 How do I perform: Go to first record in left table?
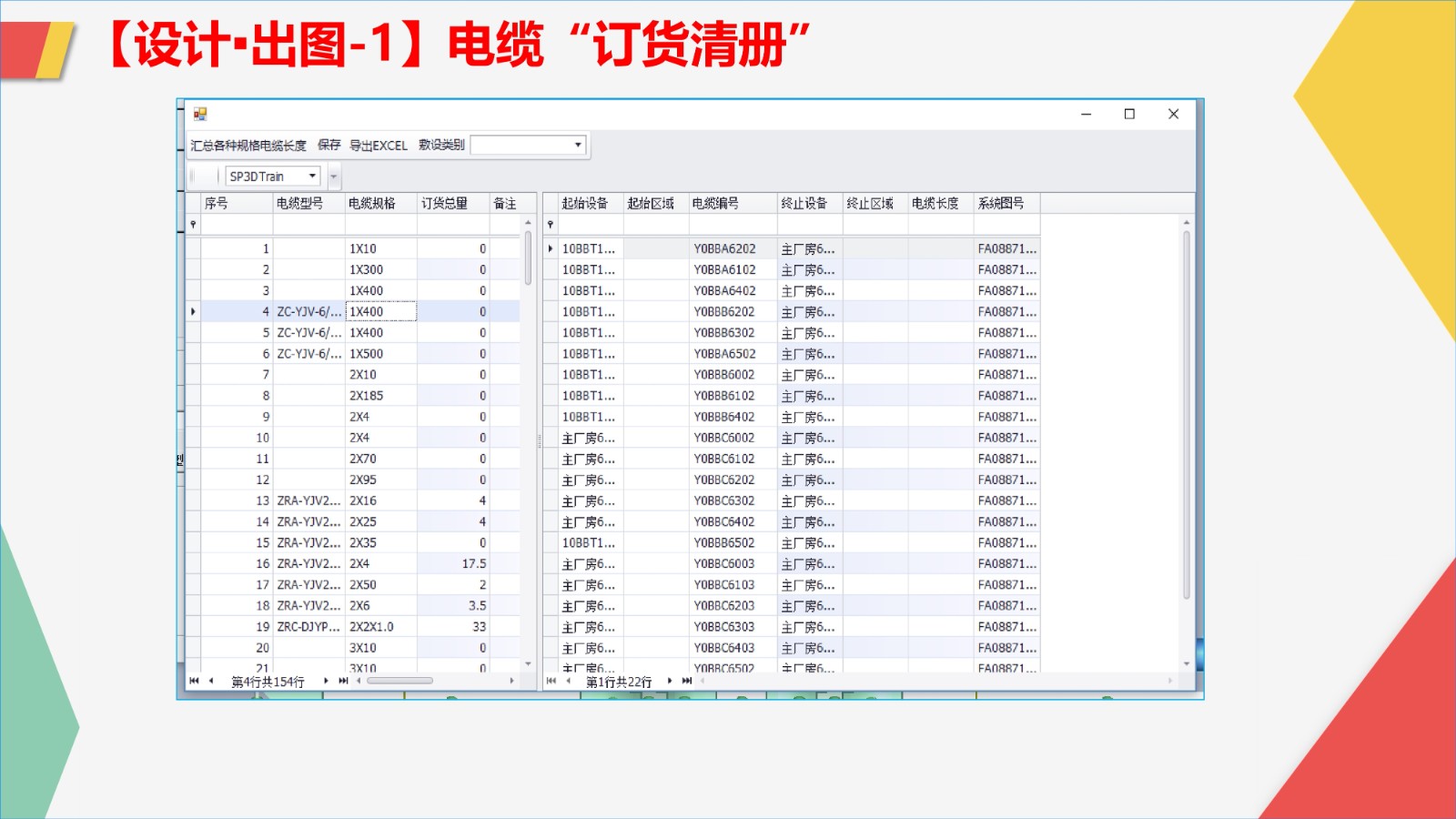194,681
